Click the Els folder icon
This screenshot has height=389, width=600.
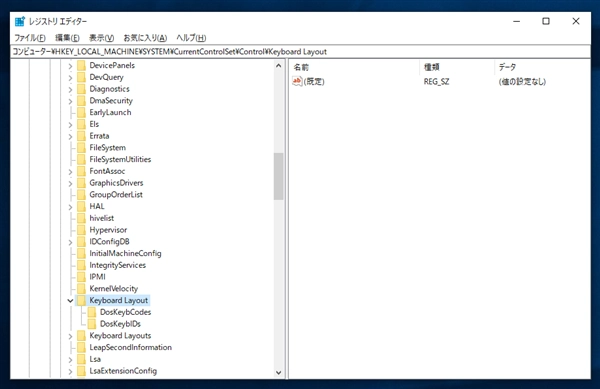pyautogui.click(x=81, y=124)
